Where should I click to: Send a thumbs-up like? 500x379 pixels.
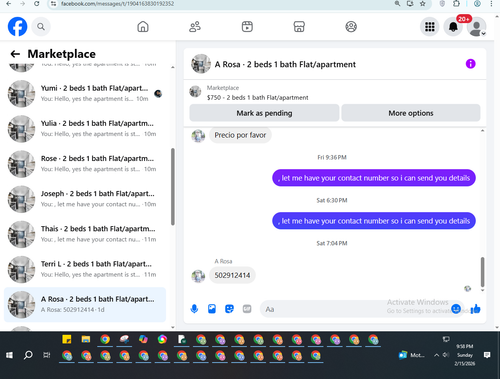click(476, 309)
